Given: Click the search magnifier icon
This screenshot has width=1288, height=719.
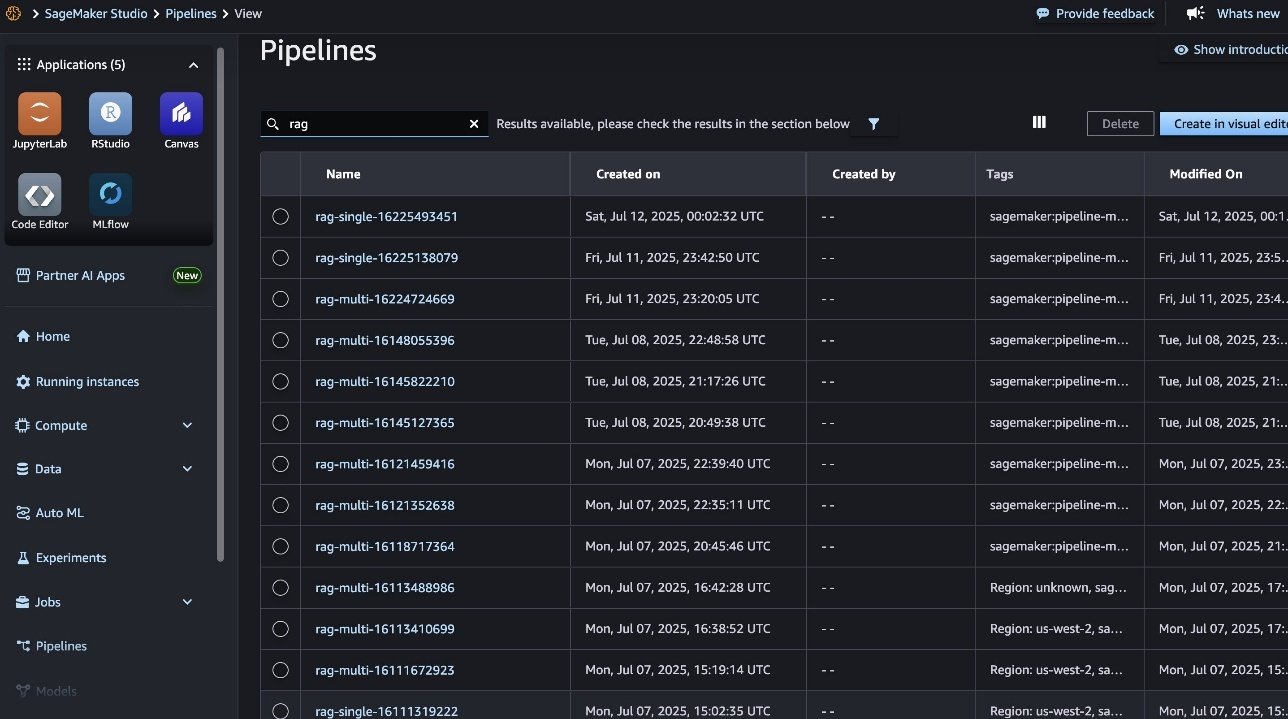Looking at the screenshot, I should click(x=273, y=124).
